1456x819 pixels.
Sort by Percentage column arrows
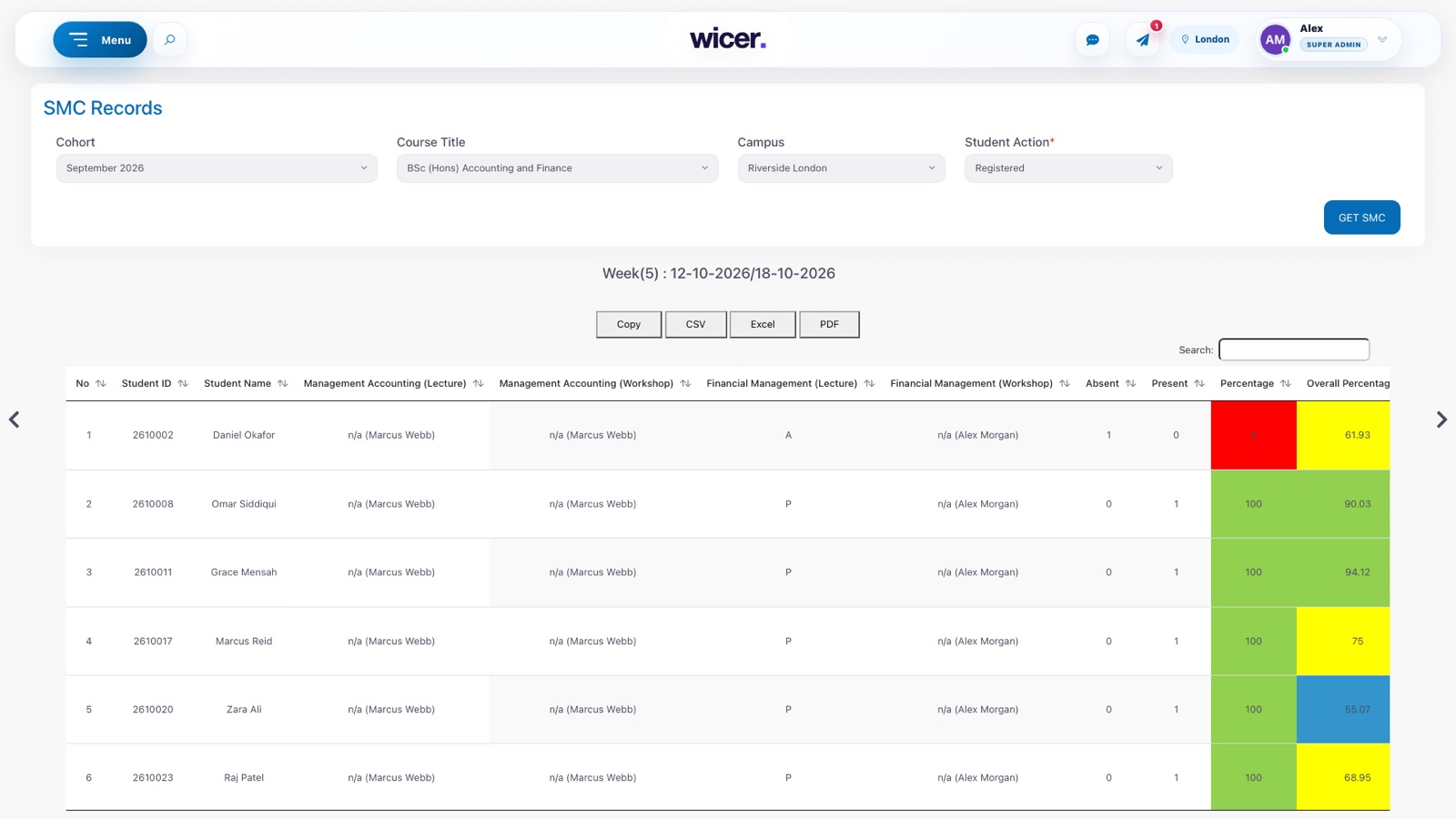[1286, 384]
